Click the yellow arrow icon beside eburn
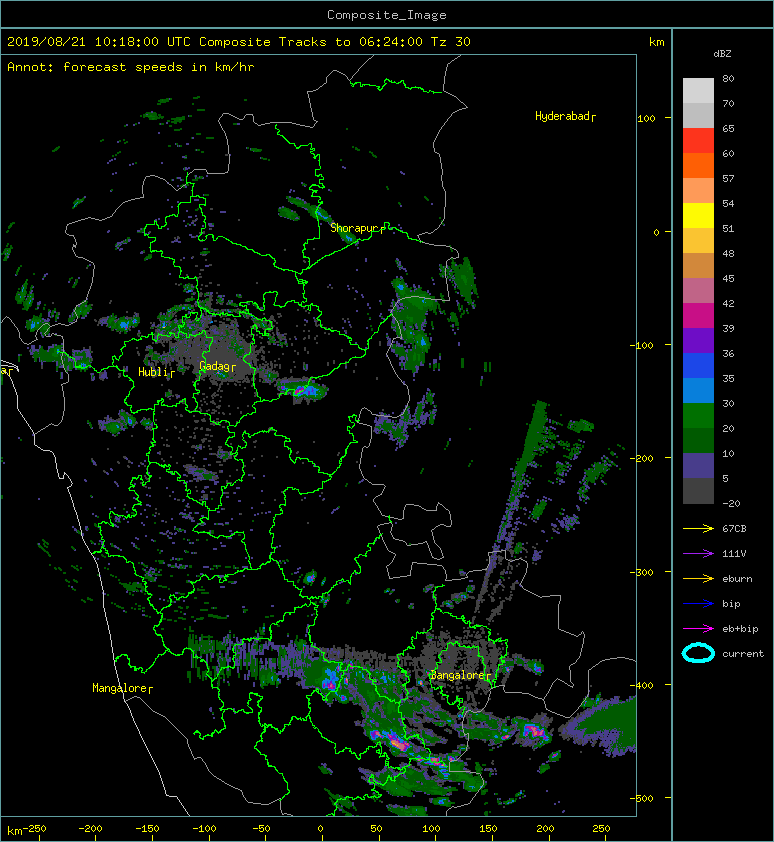The image size is (774, 842). [698, 579]
